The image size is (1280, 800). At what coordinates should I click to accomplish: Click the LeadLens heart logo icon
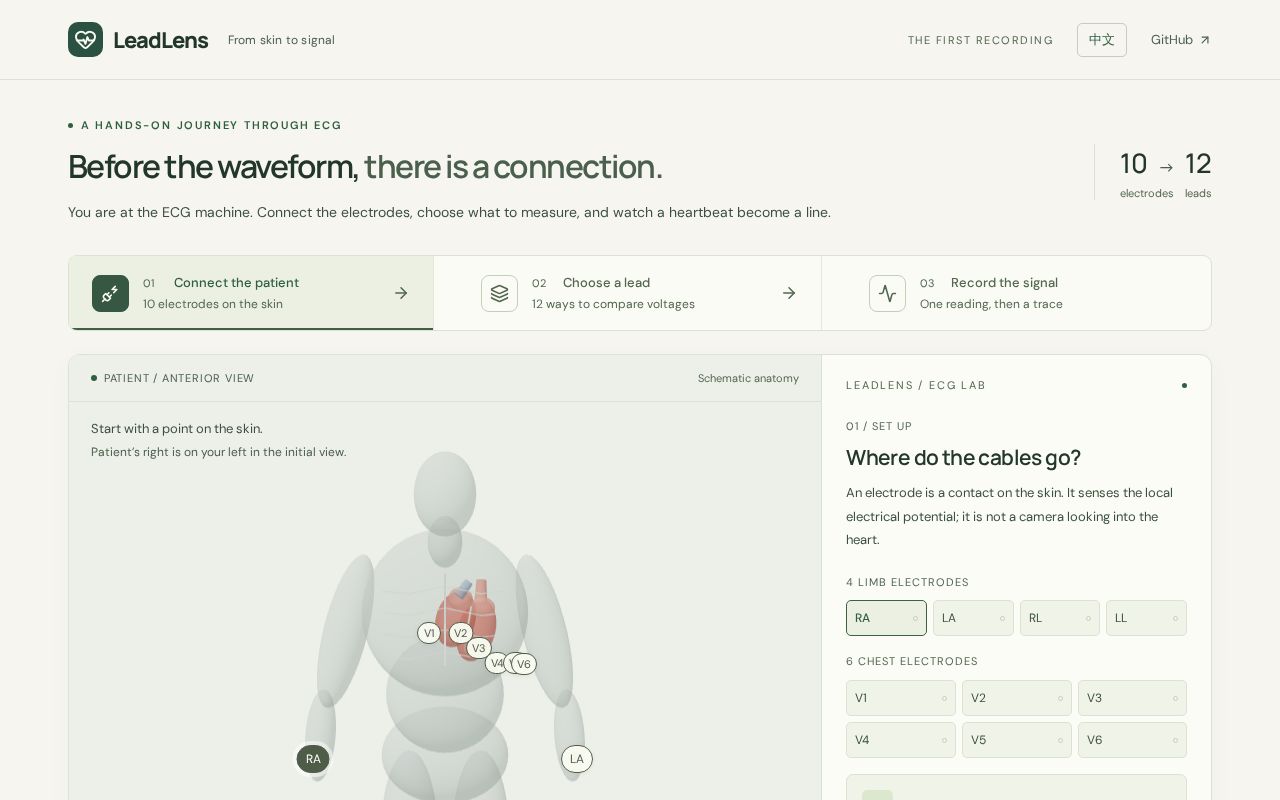[x=85, y=40]
